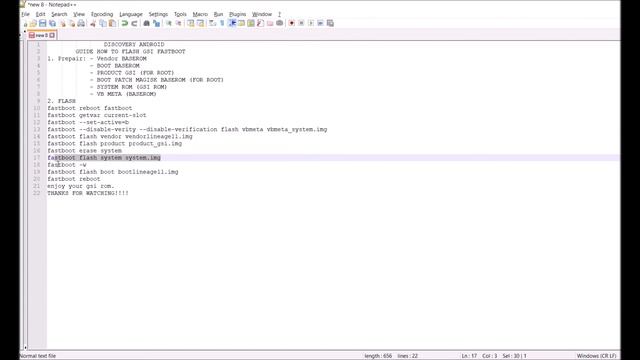Zoom in using the toolbar zoom icon

tap(169, 23)
